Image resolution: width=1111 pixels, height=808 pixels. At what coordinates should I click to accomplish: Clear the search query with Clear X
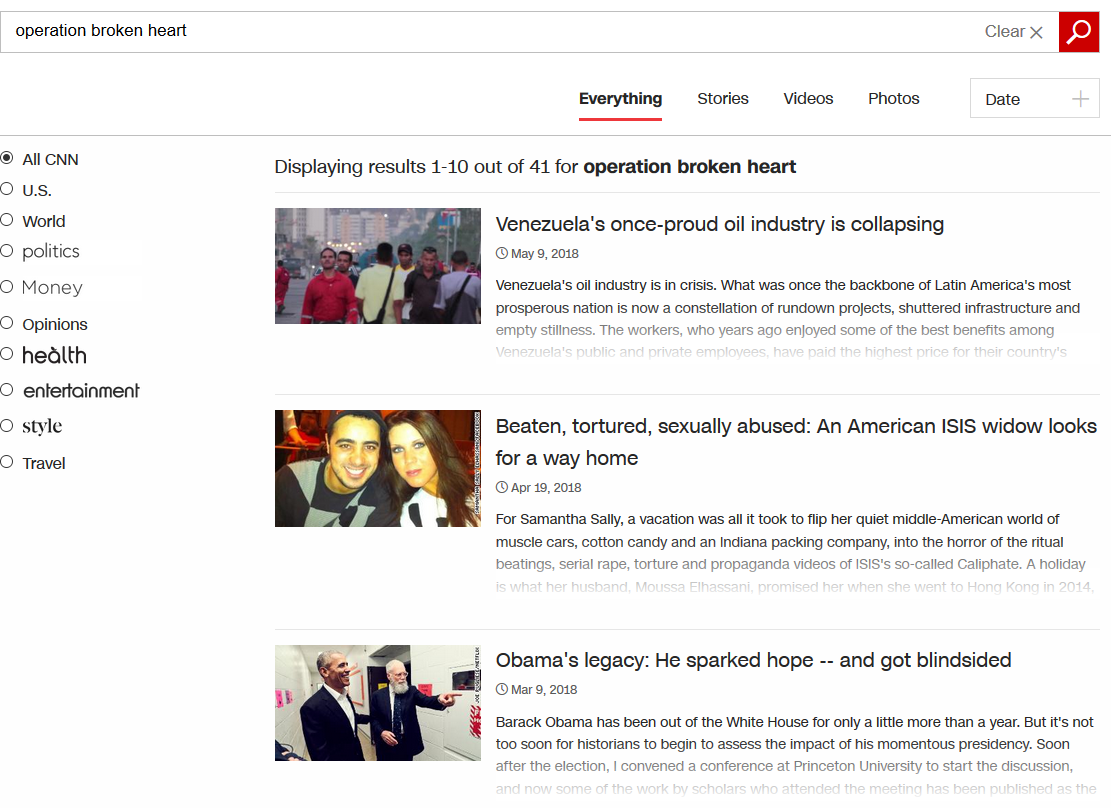1013,32
